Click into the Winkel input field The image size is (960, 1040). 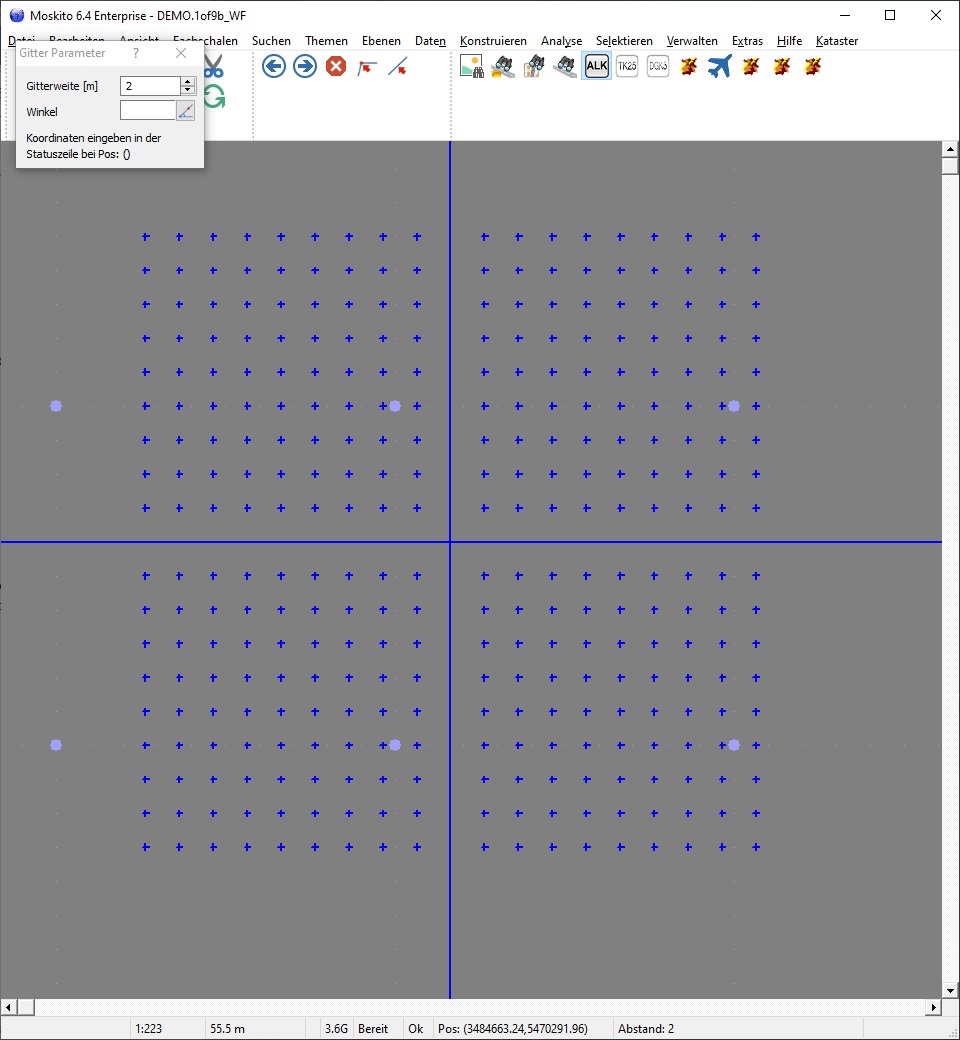point(147,111)
